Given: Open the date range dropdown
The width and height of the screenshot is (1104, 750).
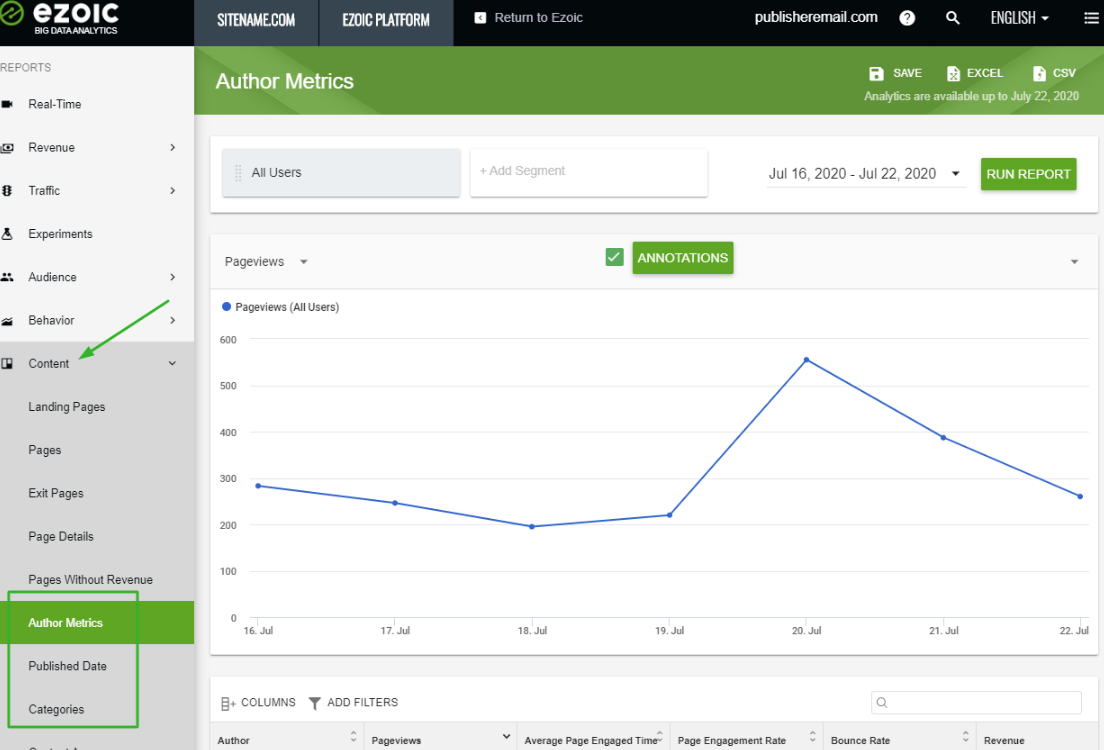Looking at the screenshot, I should click(864, 174).
